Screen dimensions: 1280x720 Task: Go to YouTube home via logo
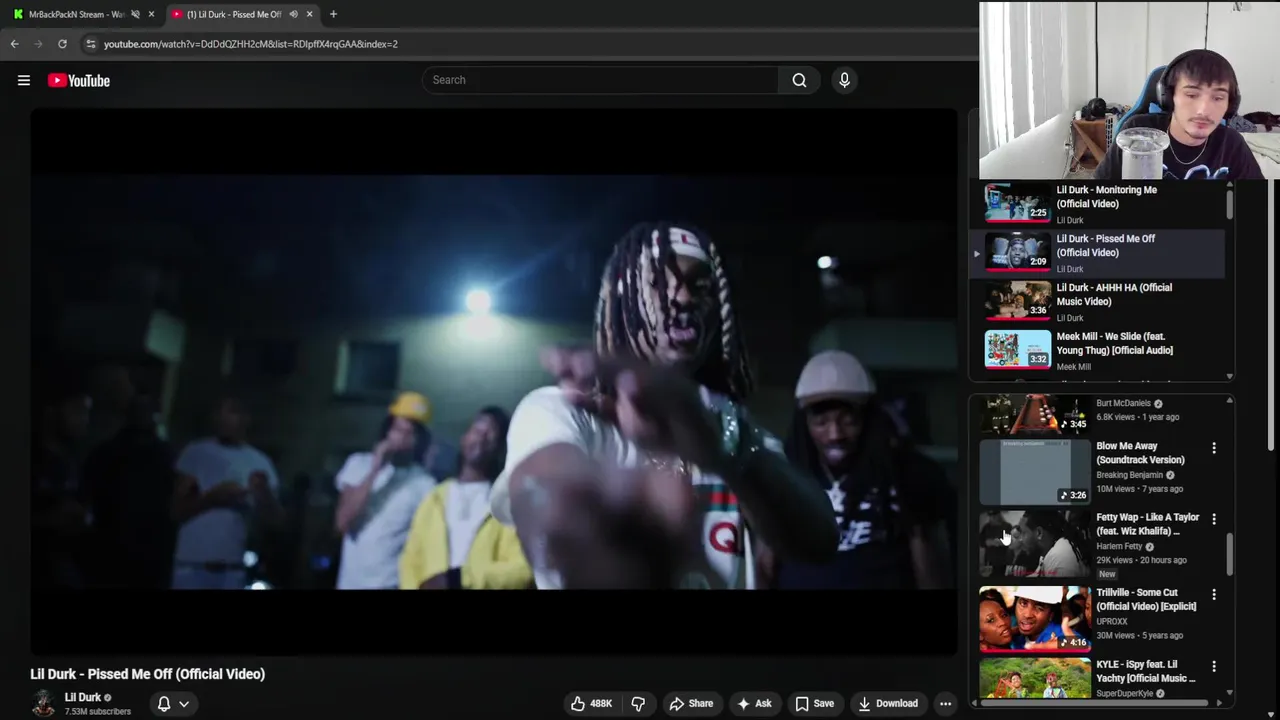(79, 80)
